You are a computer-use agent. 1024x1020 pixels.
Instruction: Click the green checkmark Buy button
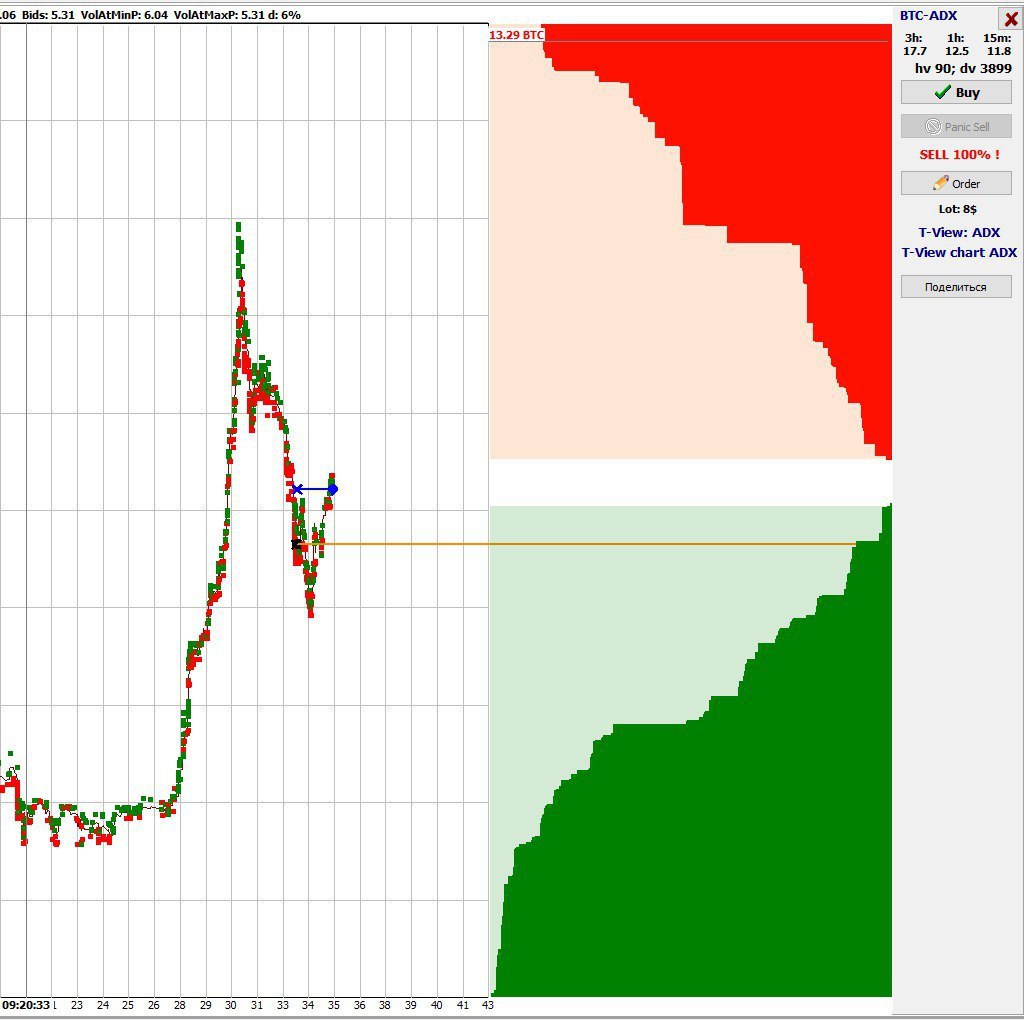pos(955,92)
